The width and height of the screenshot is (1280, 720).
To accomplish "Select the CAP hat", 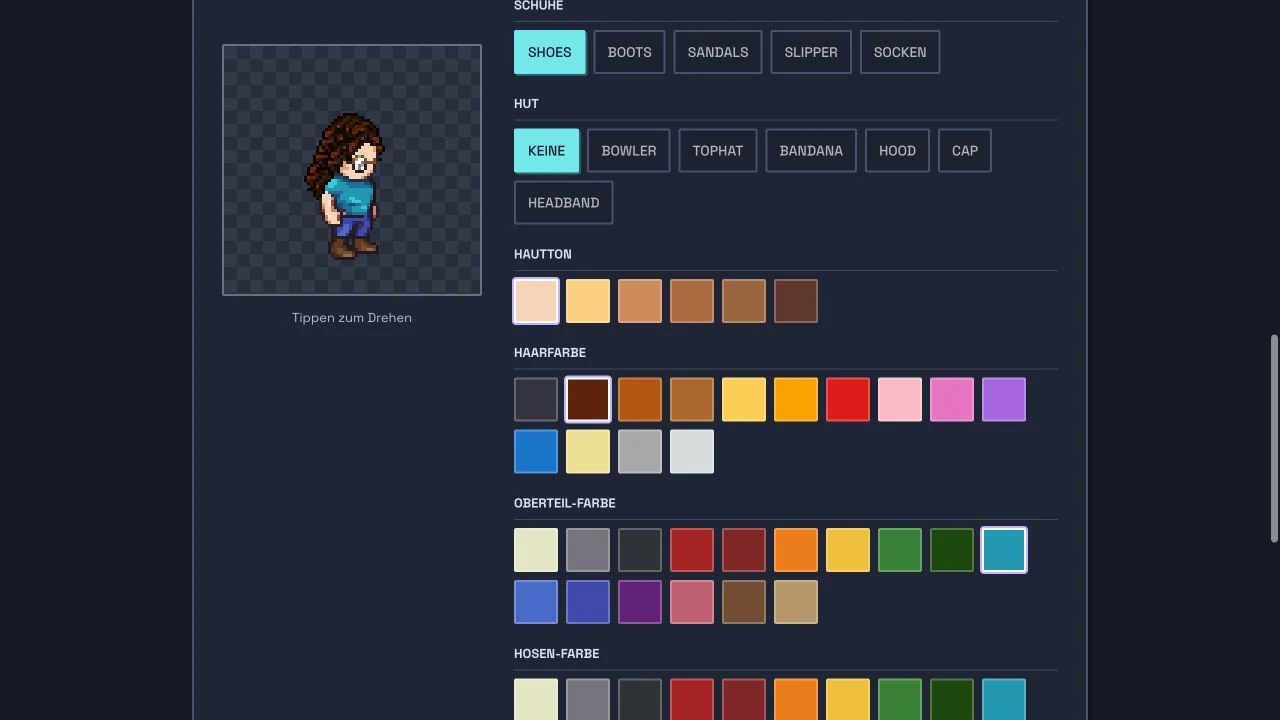I will [965, 151].
